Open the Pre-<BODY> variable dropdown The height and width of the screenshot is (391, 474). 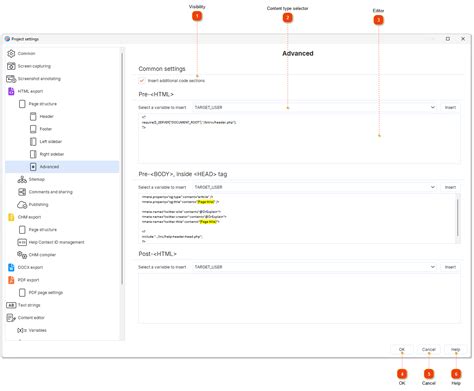point(315,187)
